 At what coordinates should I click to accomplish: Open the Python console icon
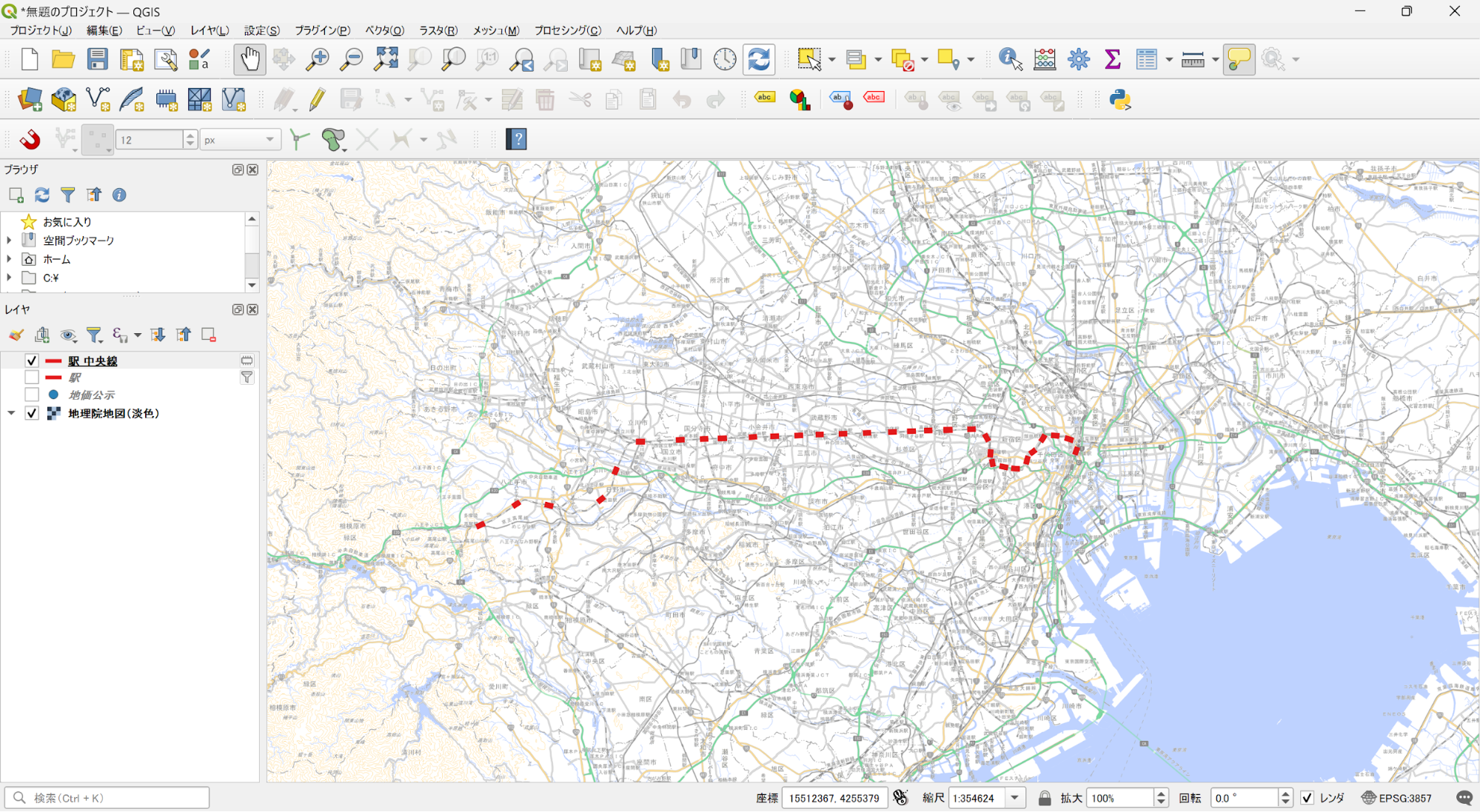1121,99
